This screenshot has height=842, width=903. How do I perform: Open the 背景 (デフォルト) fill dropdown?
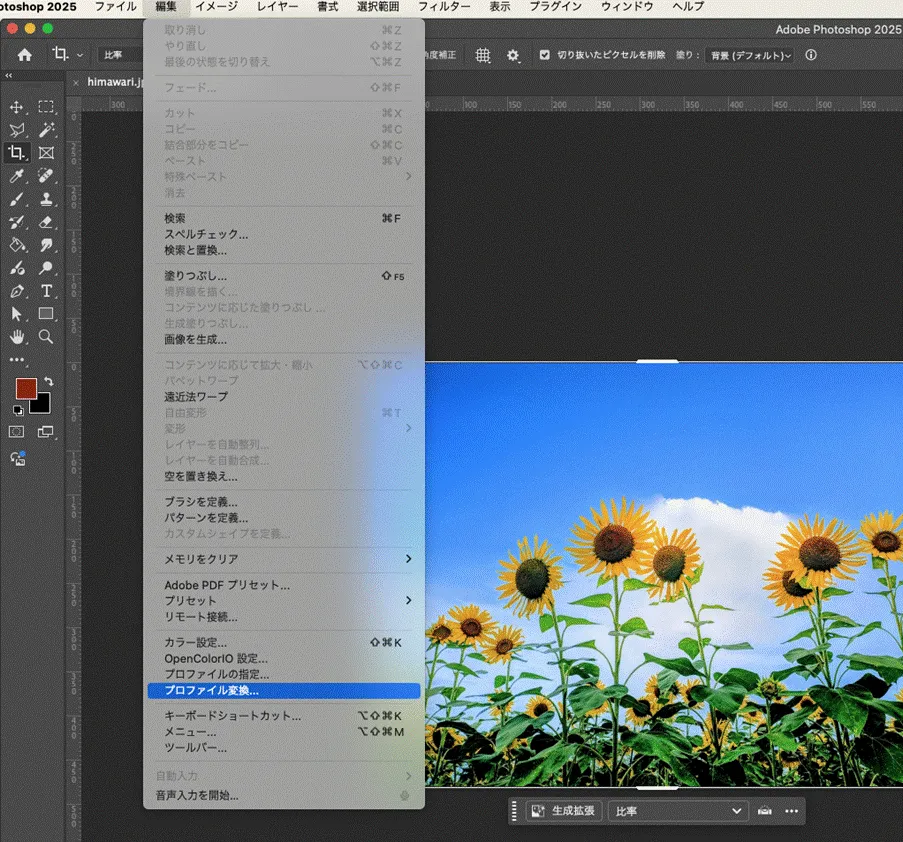749,56
